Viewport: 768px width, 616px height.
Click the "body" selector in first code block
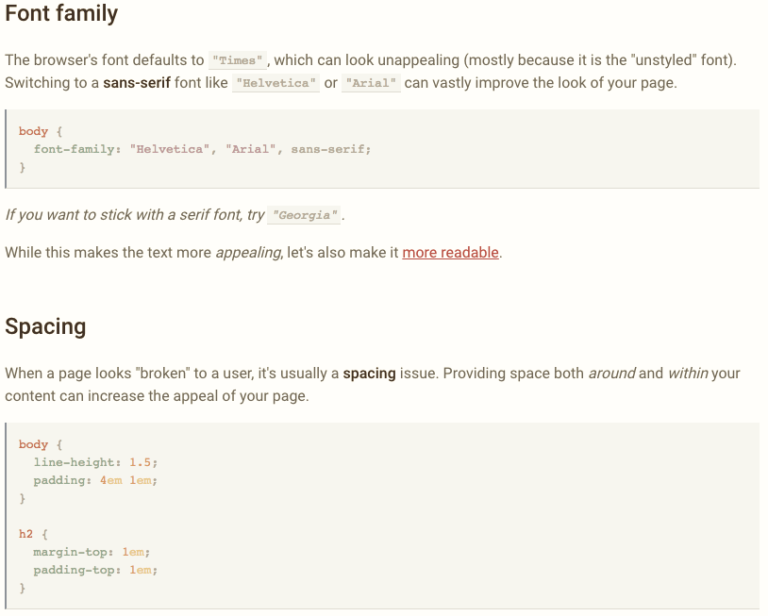[x=33, y=131]
